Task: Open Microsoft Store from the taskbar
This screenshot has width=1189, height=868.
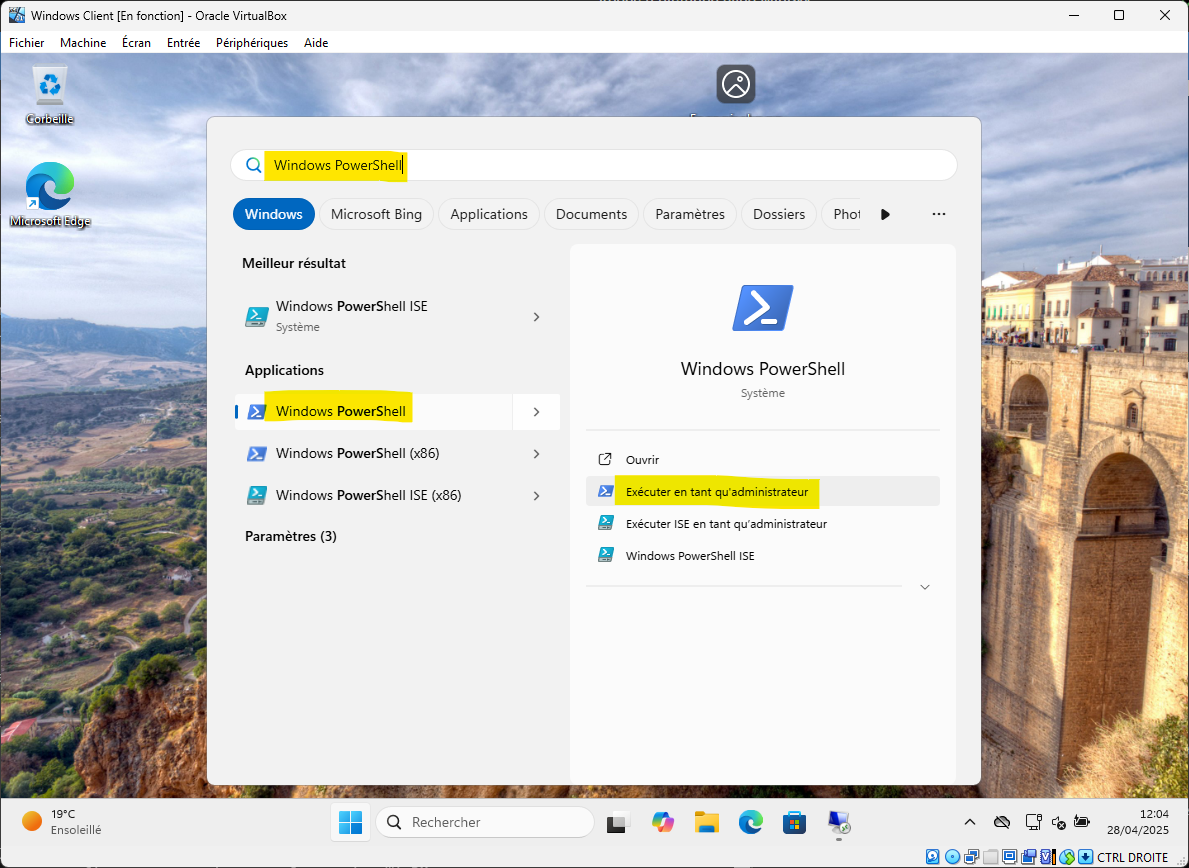Action: click(794, 822)
